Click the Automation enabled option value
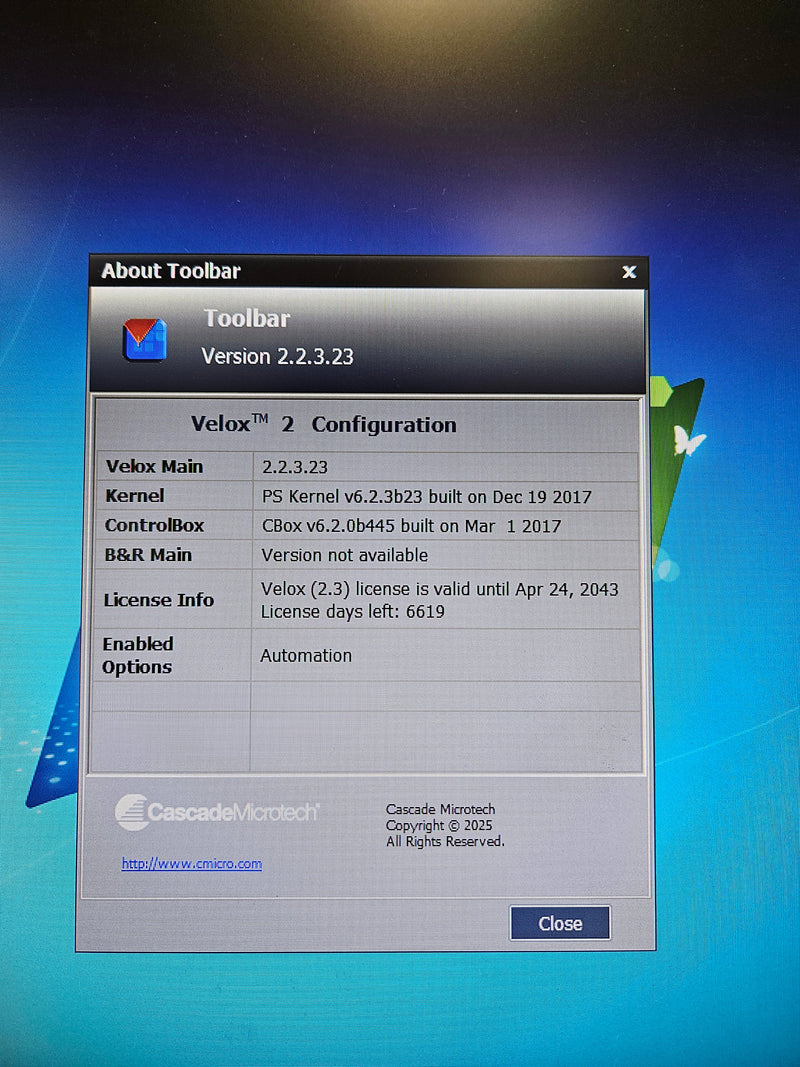 click(306, 655)
